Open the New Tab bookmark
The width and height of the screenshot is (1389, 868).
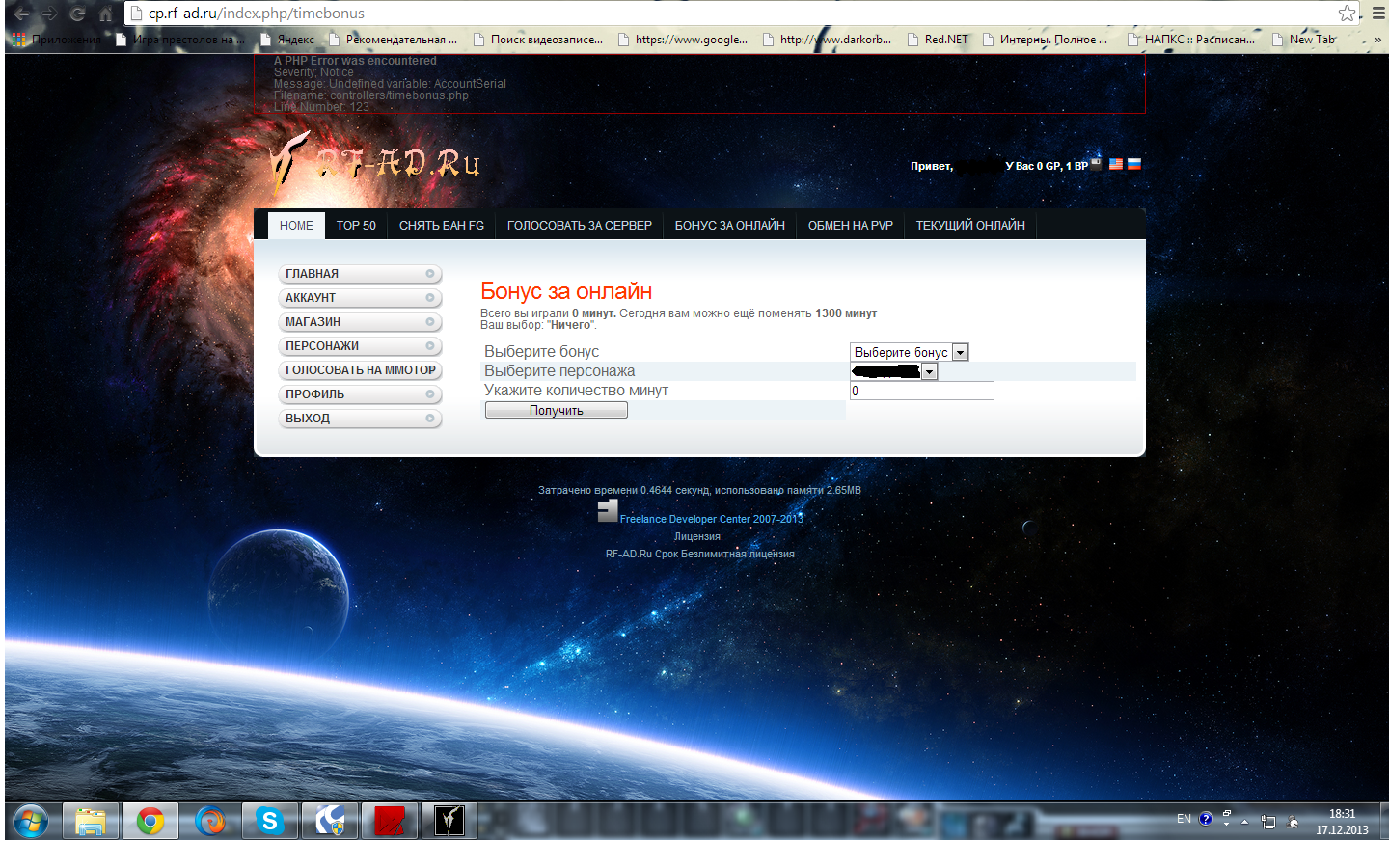1304,40
